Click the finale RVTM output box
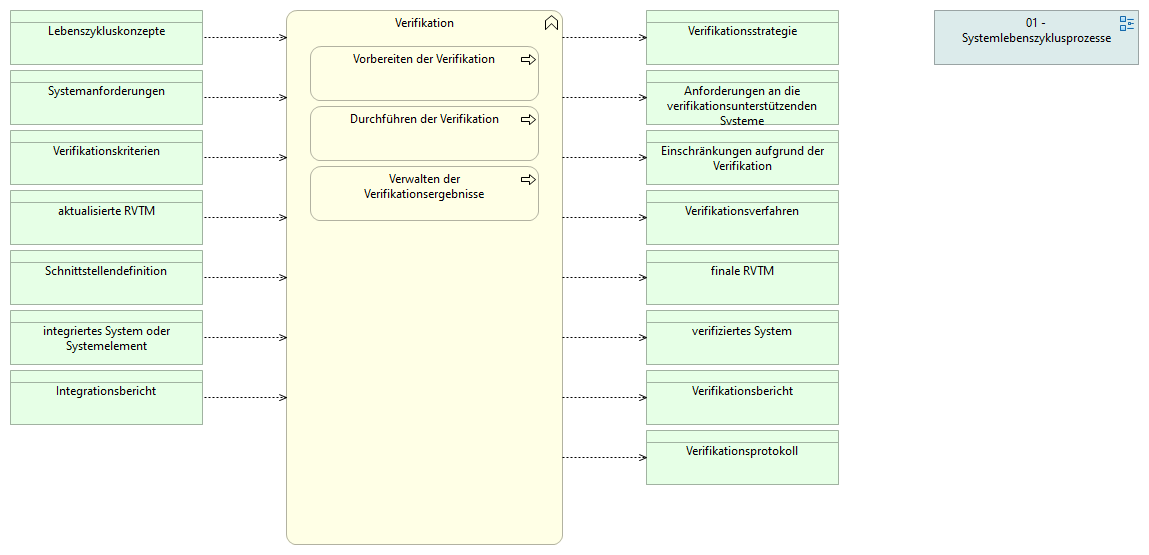 click(742, 278)
